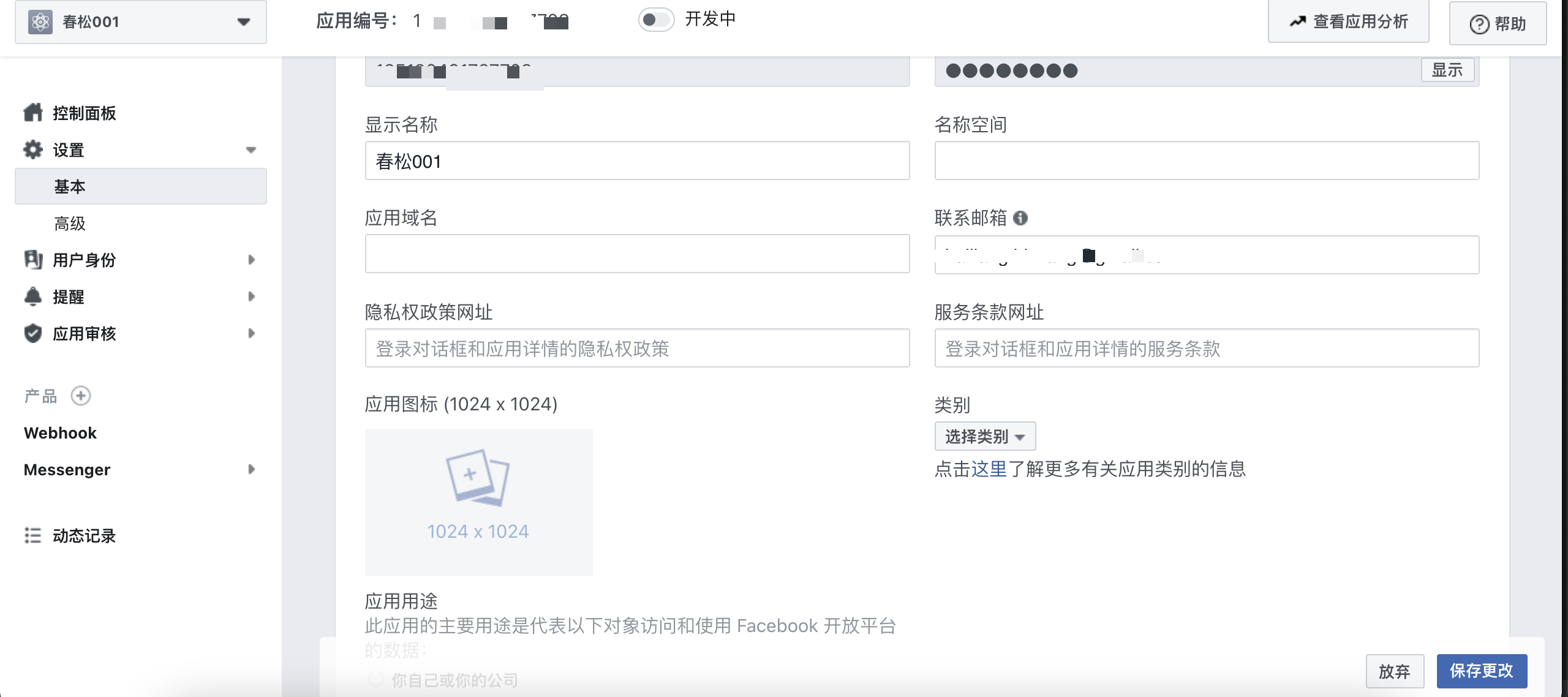Open 动态记录 activity log
Image resolution: width=1568 pixels, height=697 pixels.
pyautogui.click(x=84, y=536)
